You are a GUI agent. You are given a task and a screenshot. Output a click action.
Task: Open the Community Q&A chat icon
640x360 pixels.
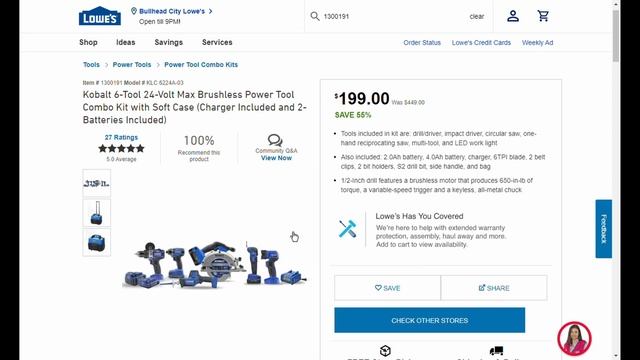275,140
